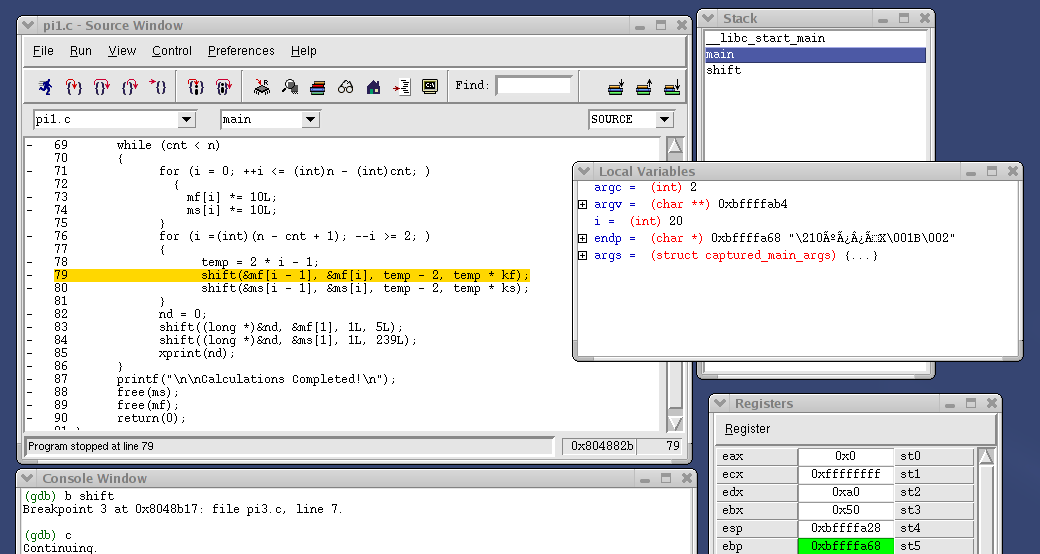Click the Finish function icon

(x=129, y=86)
